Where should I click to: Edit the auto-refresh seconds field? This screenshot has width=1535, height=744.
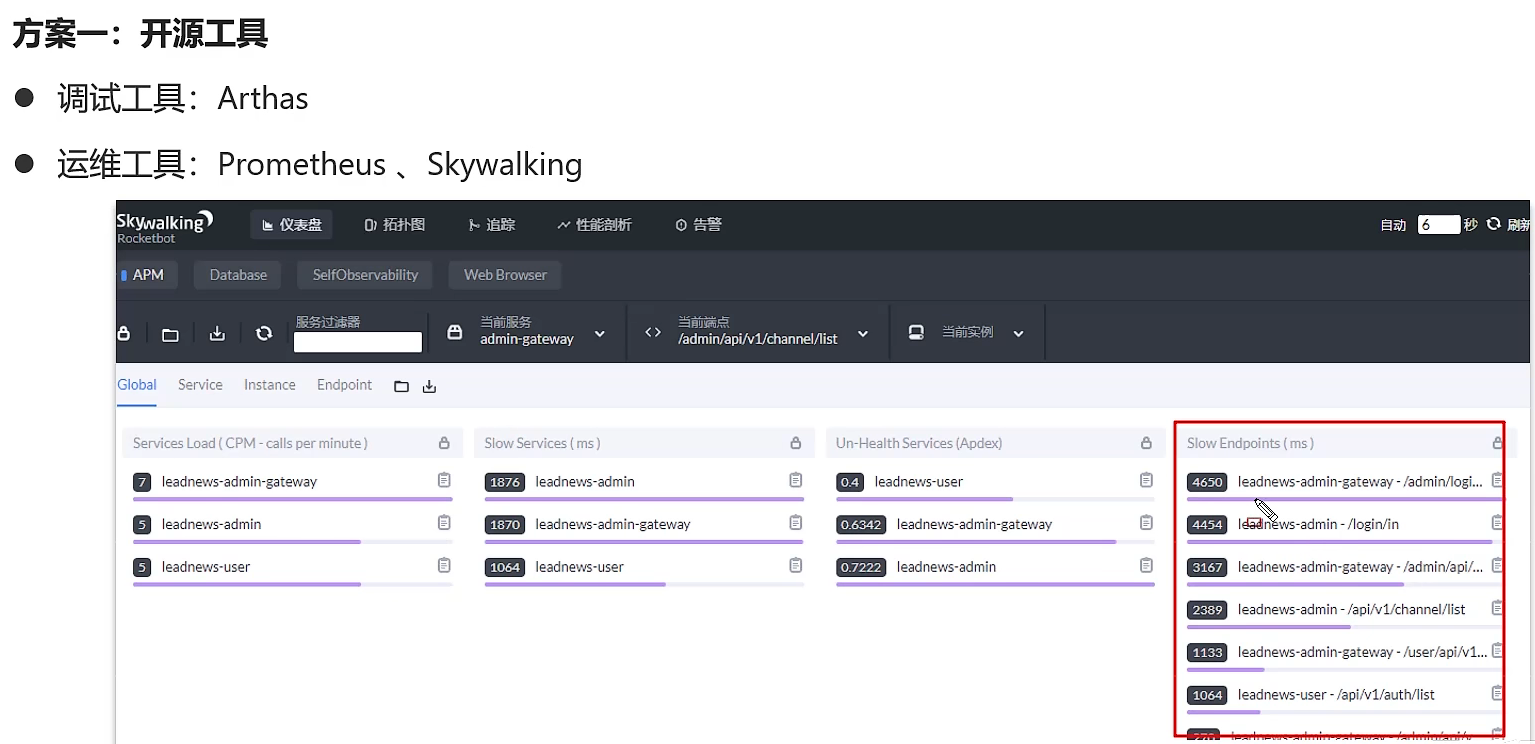[x=1438, y=225]
